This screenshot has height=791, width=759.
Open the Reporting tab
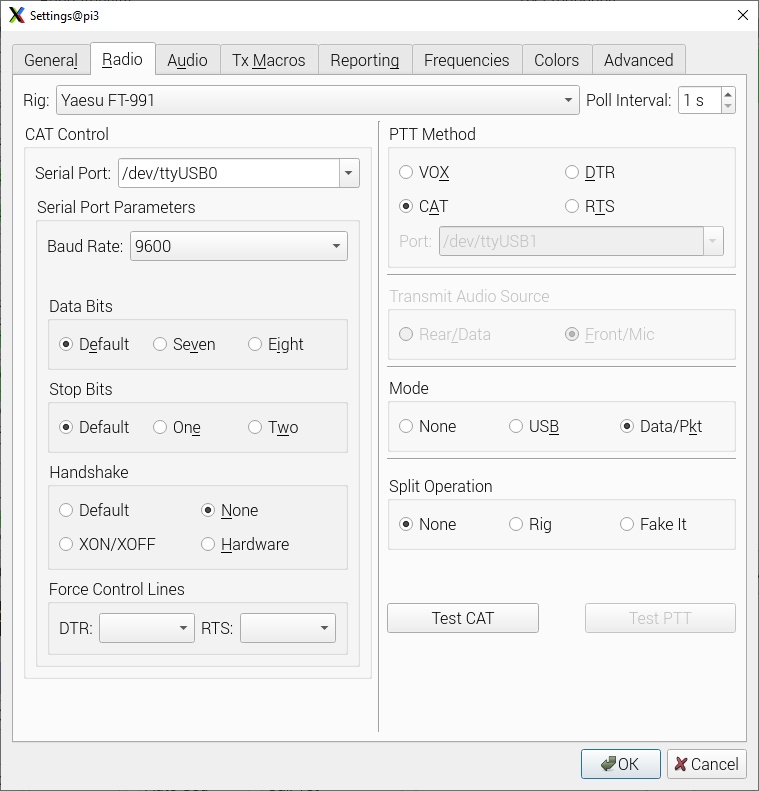365,60
